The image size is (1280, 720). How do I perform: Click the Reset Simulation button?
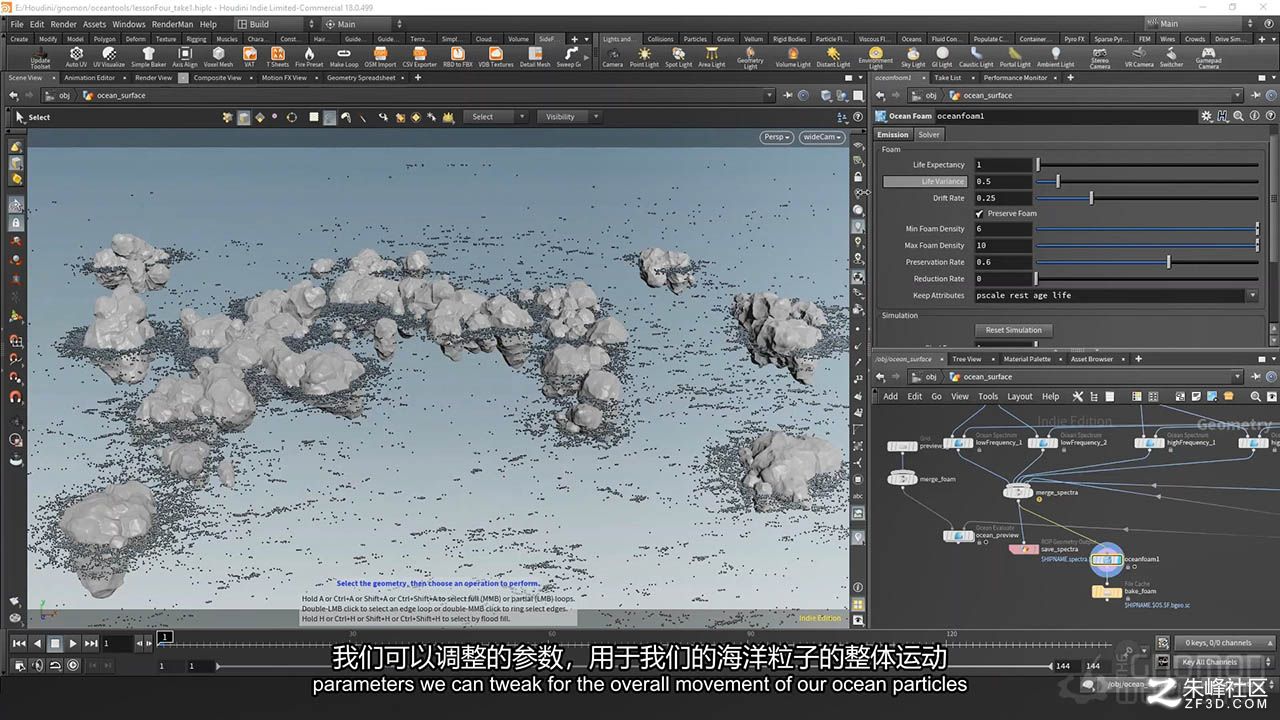pos(1013,330)
